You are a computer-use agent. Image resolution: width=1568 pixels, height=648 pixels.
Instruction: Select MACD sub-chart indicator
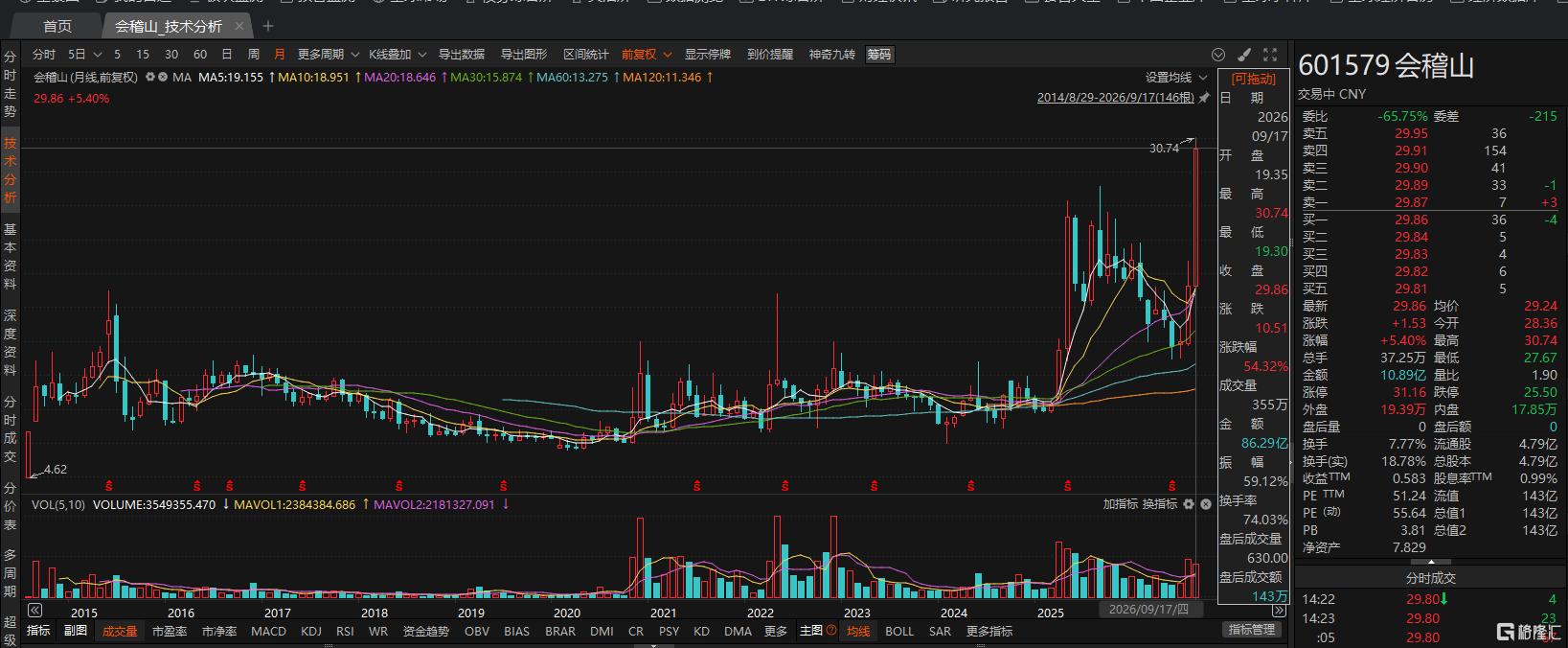pyautogui.click(x=268, y=631)
